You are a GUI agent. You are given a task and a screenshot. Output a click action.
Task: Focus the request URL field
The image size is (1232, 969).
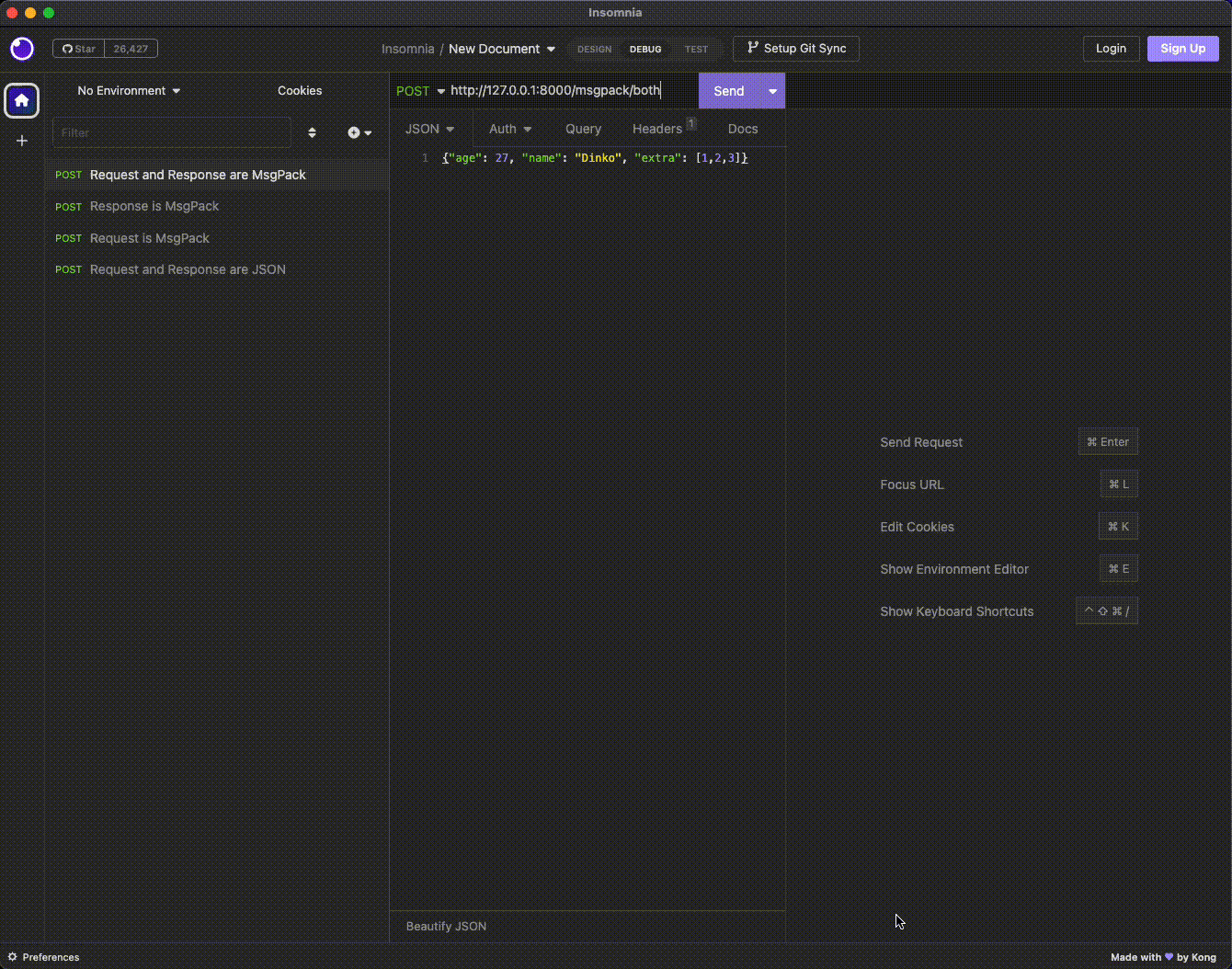pyautogui.click(x=572, y=91)
